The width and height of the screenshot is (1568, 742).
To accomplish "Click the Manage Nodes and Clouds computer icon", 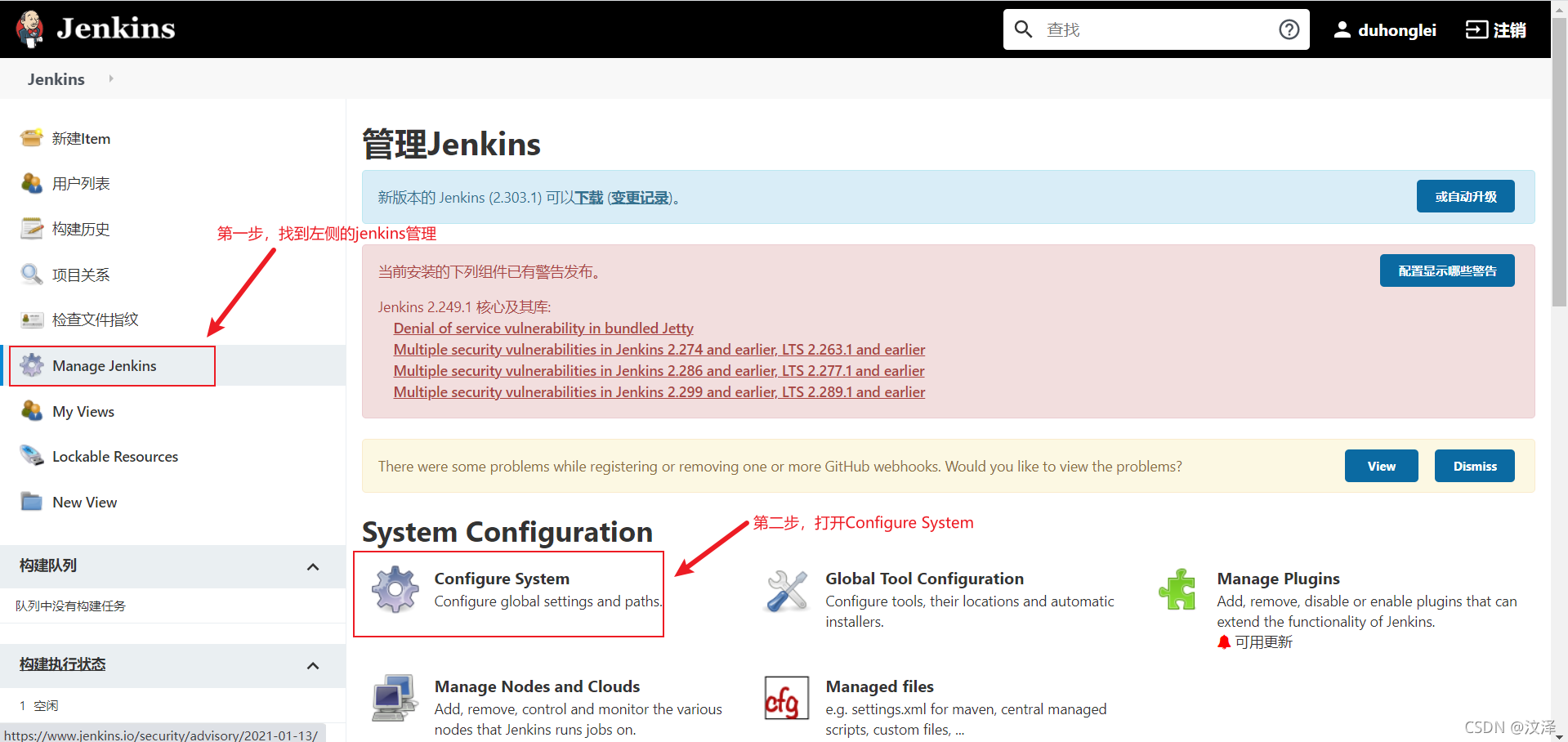I will 395,697.
